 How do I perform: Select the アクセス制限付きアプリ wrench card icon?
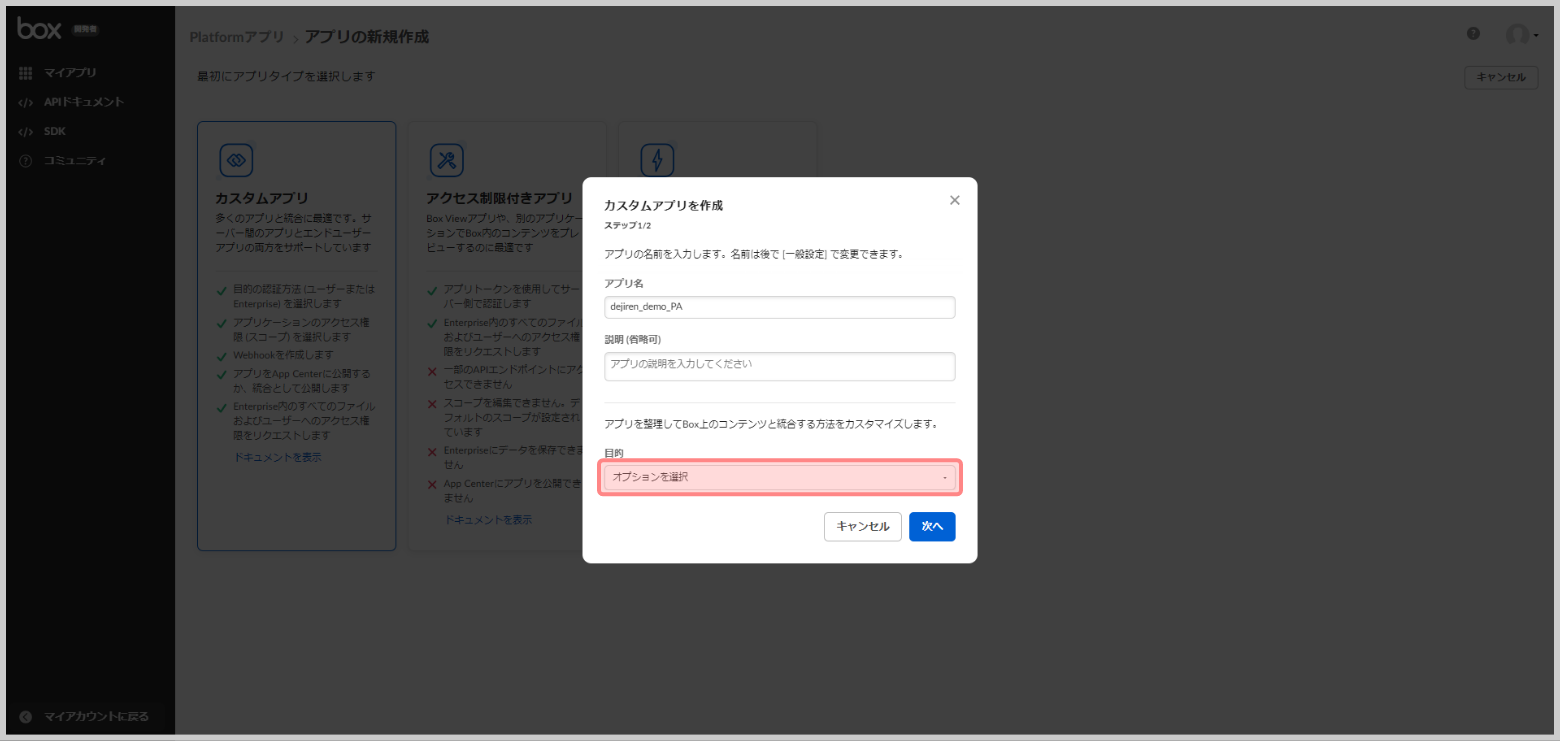click(x=447, y=160)
